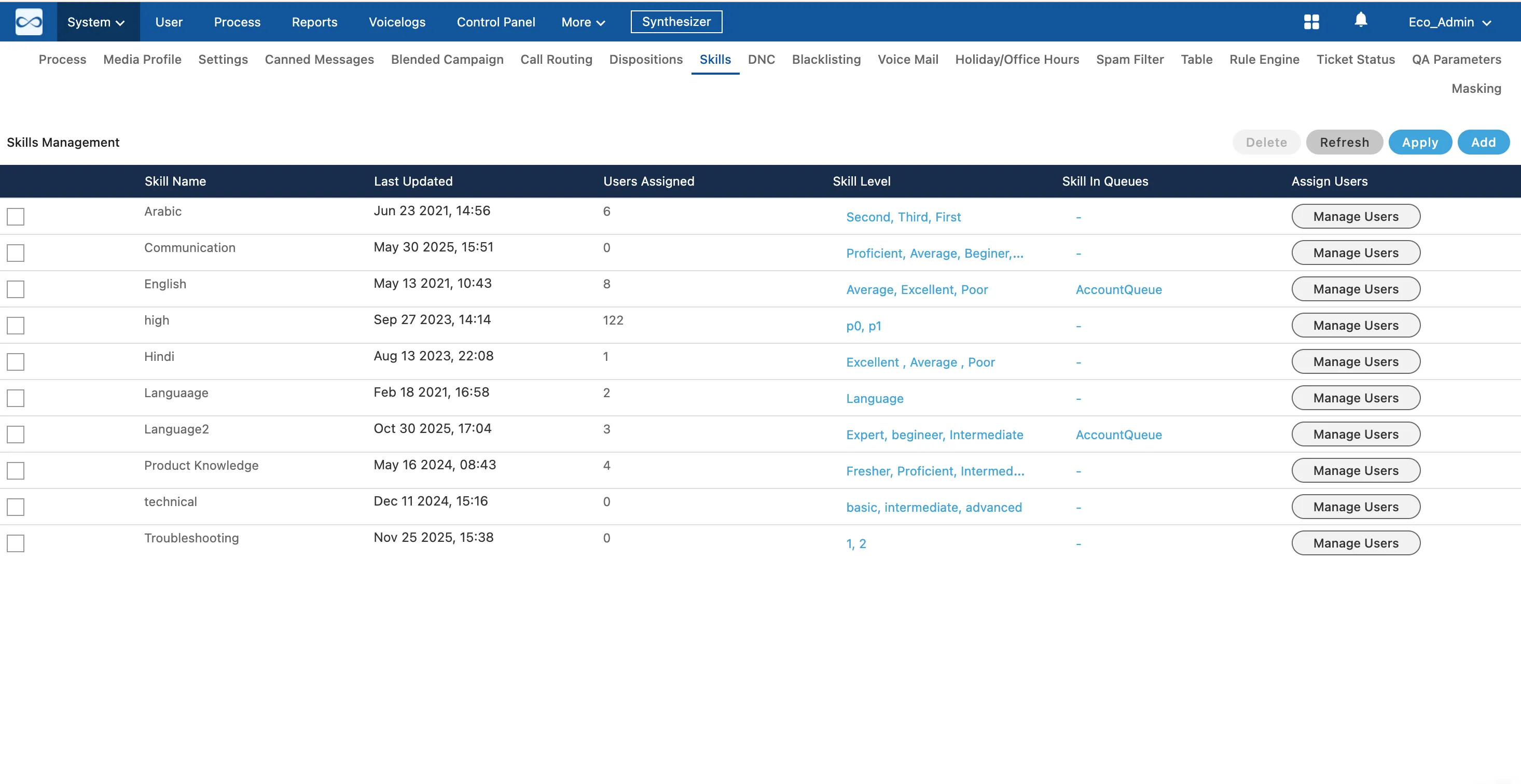
Task: Open the Masking tab
Action: tap(1476, 88)
